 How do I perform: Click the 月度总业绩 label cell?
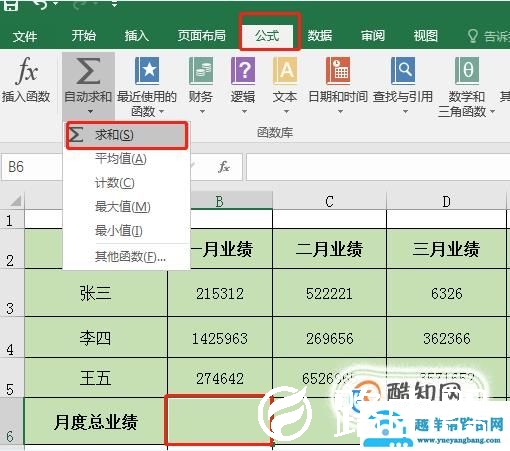click(x=96, y=421)
